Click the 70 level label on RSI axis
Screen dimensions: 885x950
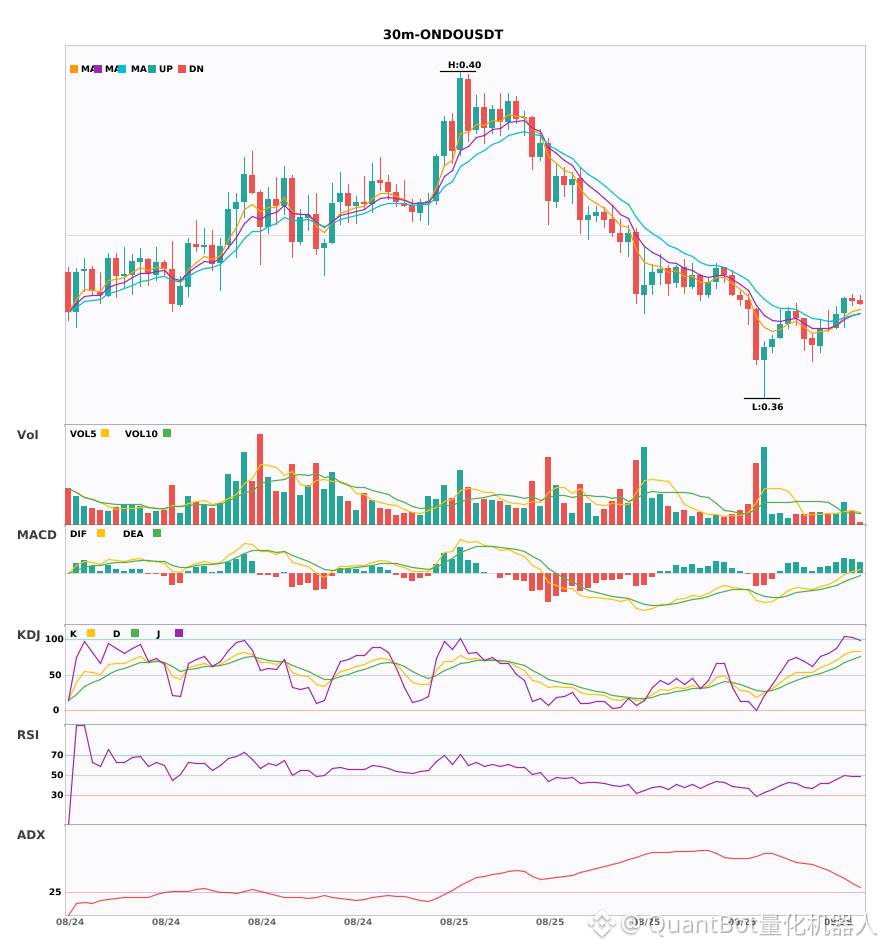pos(57,755)
